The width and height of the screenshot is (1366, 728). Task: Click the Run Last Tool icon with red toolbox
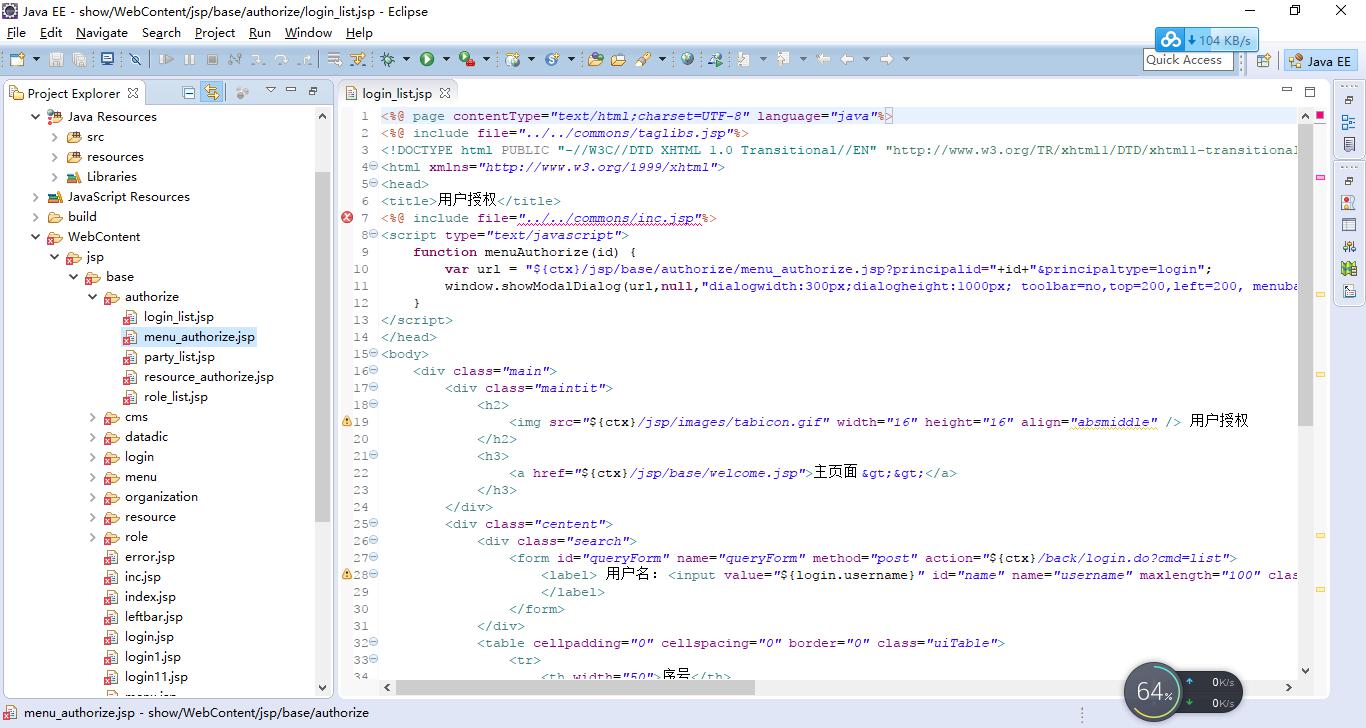click(x=466, y=60)
